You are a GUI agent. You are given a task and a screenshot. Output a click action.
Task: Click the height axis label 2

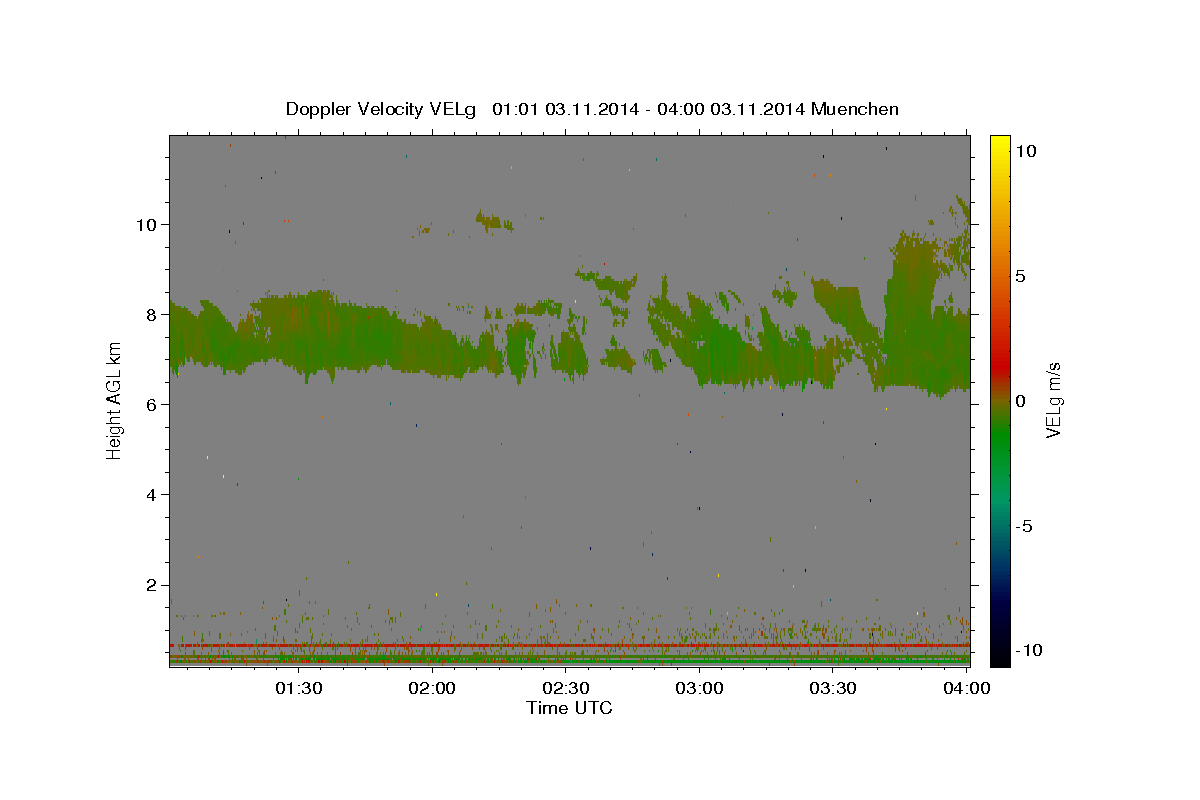point(152,585)
